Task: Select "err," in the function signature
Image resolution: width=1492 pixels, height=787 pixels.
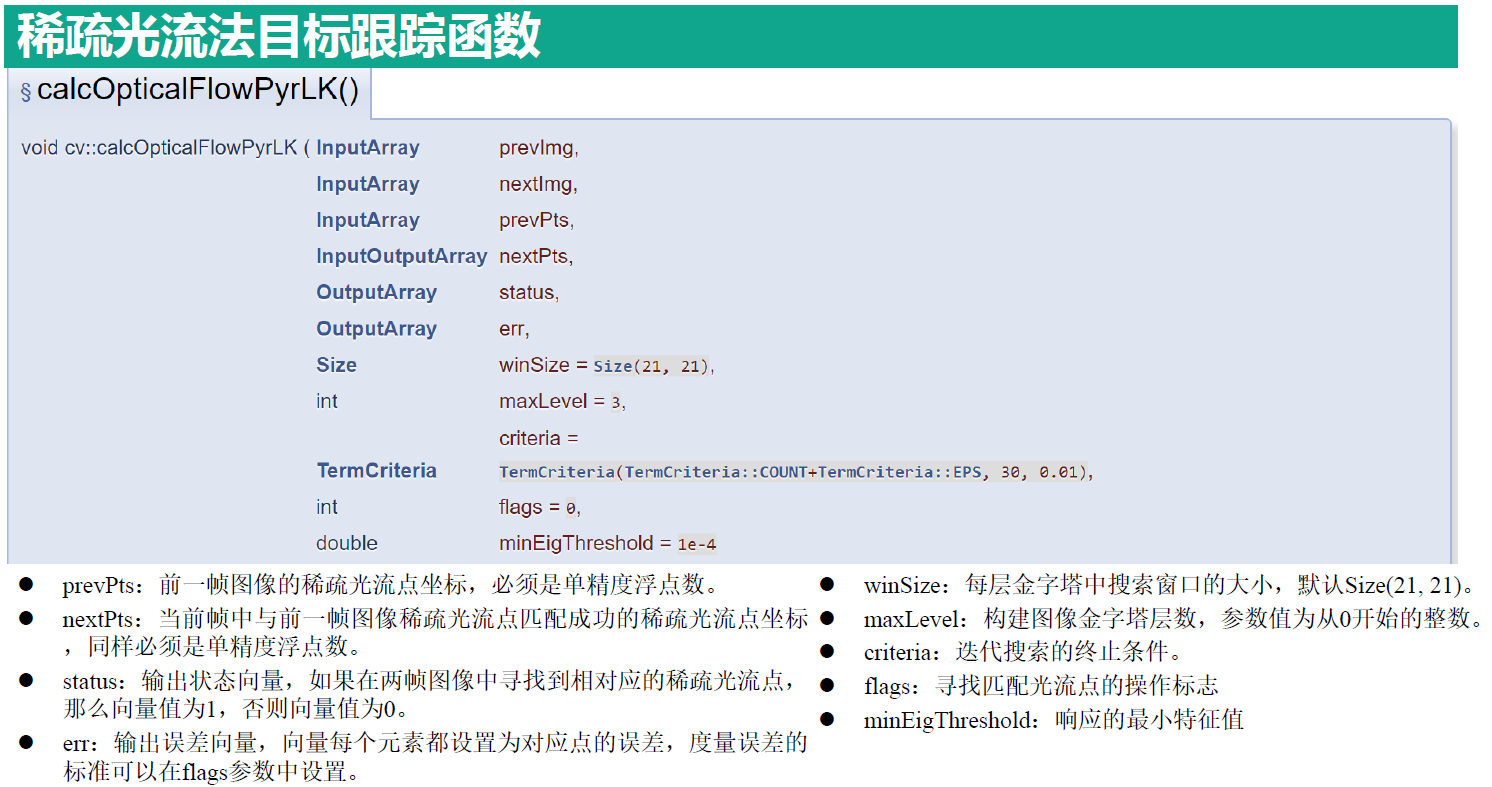Action: pyautogui.click(x=514, y=328)
